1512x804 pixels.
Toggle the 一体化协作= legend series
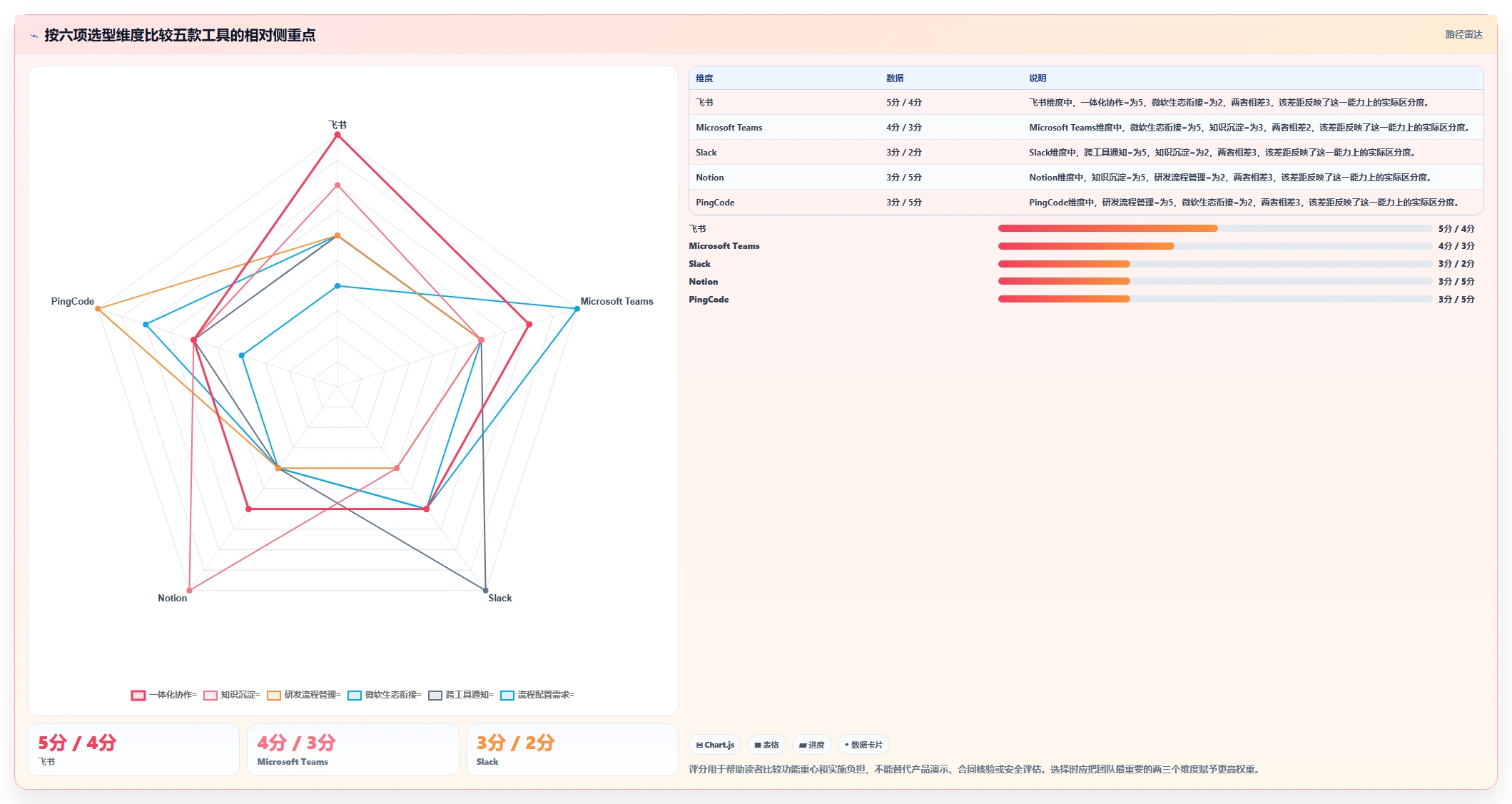164,695
